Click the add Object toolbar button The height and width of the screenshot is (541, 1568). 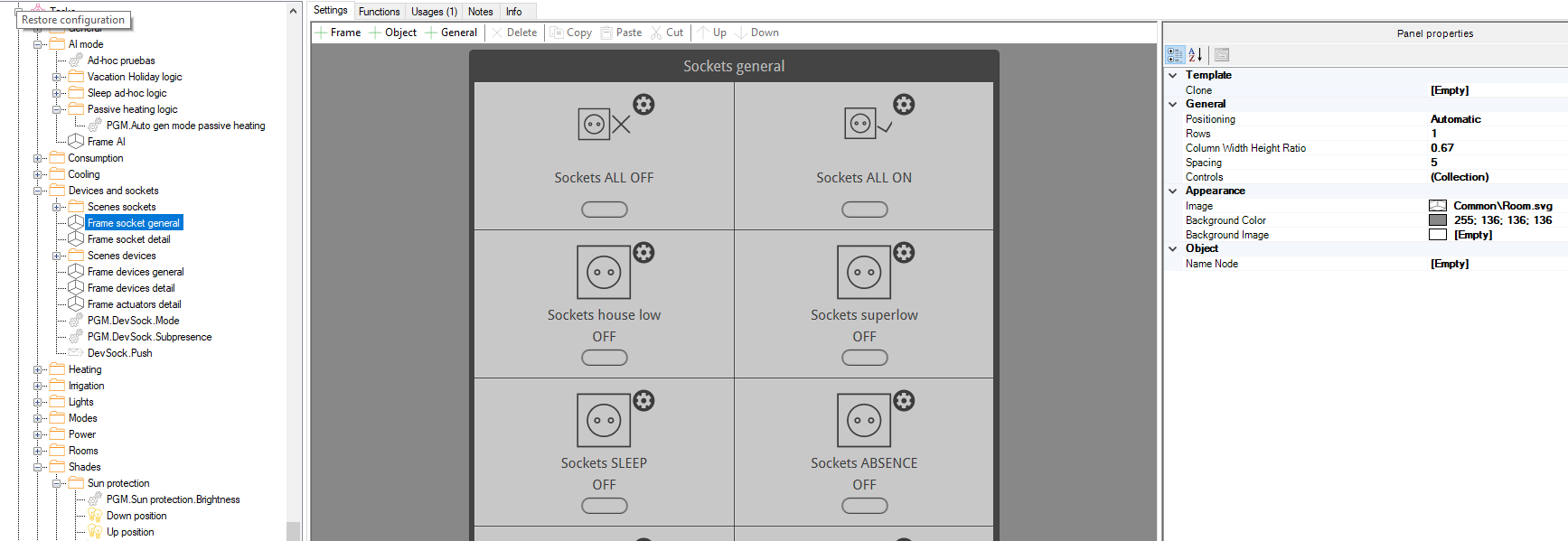click(393, 33)
